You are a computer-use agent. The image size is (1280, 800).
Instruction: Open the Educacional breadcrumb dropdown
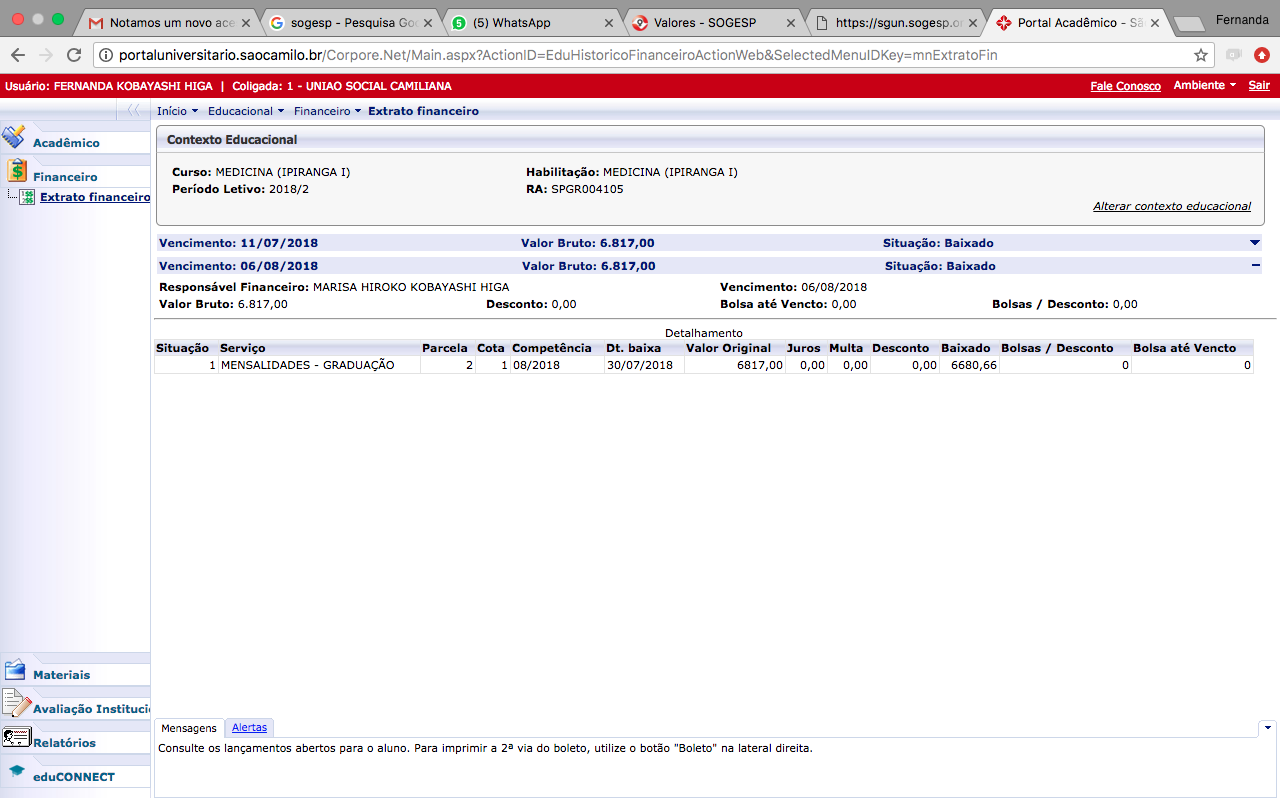[245, 111]
